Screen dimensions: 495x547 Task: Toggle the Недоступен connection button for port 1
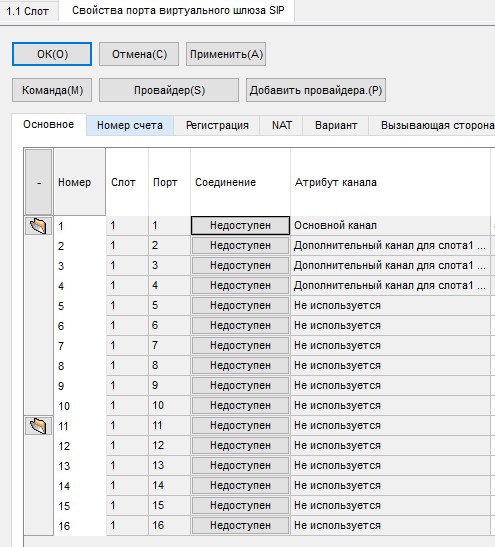click(x=240, y=225)
